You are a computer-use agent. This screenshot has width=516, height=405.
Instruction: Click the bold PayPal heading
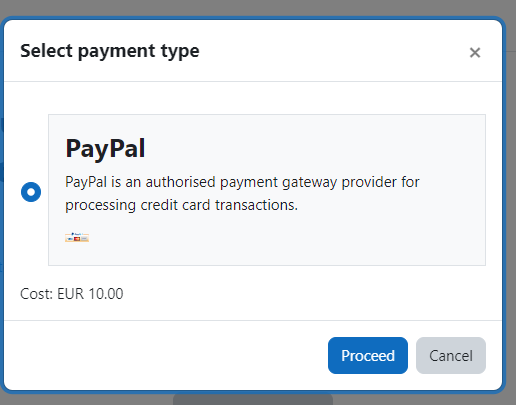(x=105, y=148)
